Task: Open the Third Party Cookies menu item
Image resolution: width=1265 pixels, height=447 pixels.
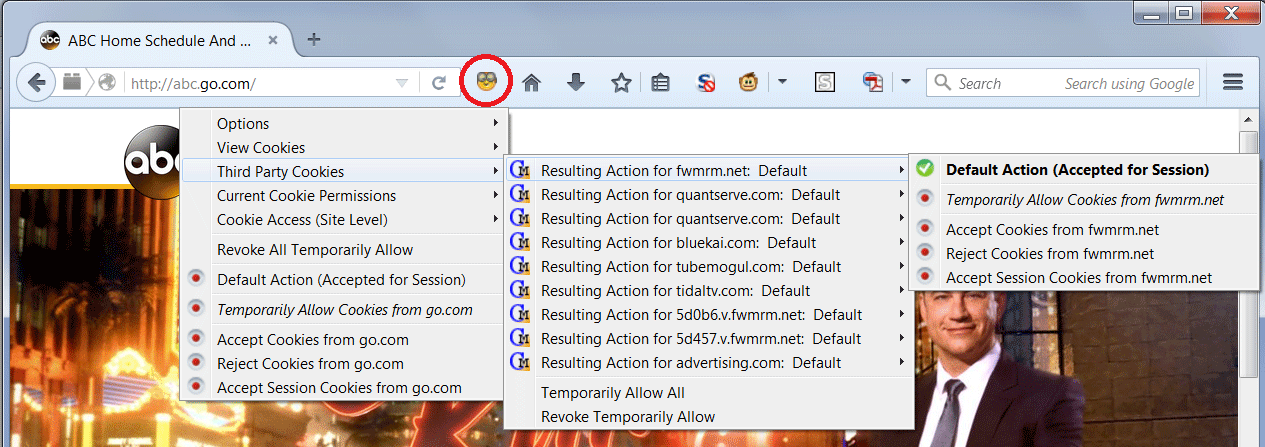Action: click(x=344, y=172)
